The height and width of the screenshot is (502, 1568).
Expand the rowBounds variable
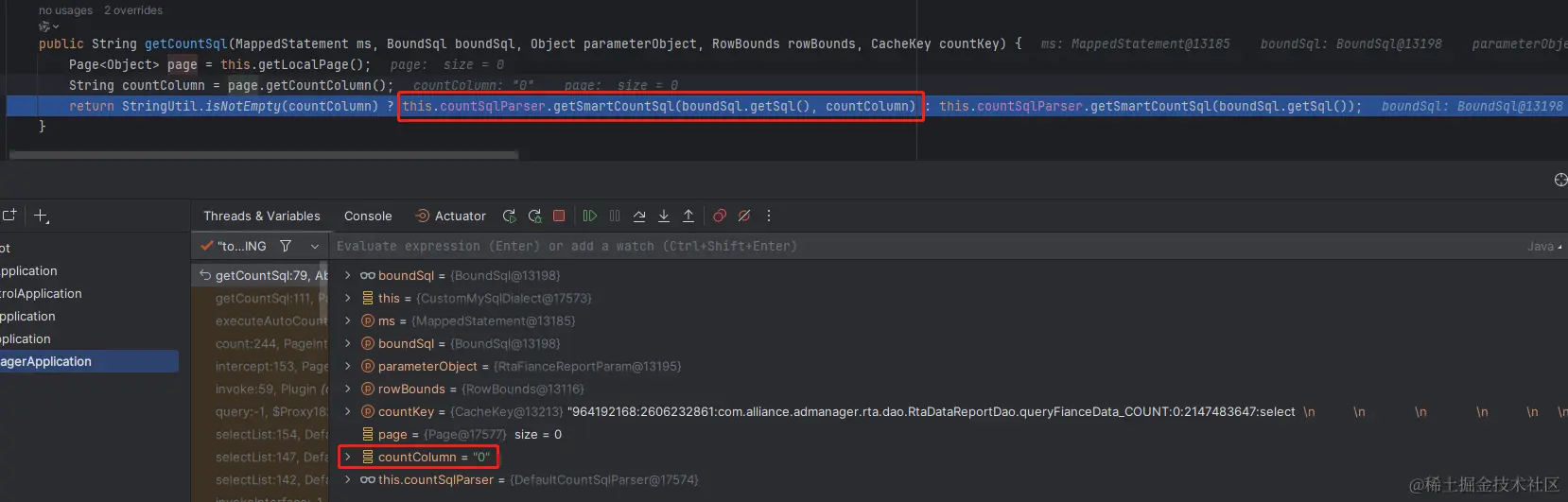(348, 389)
